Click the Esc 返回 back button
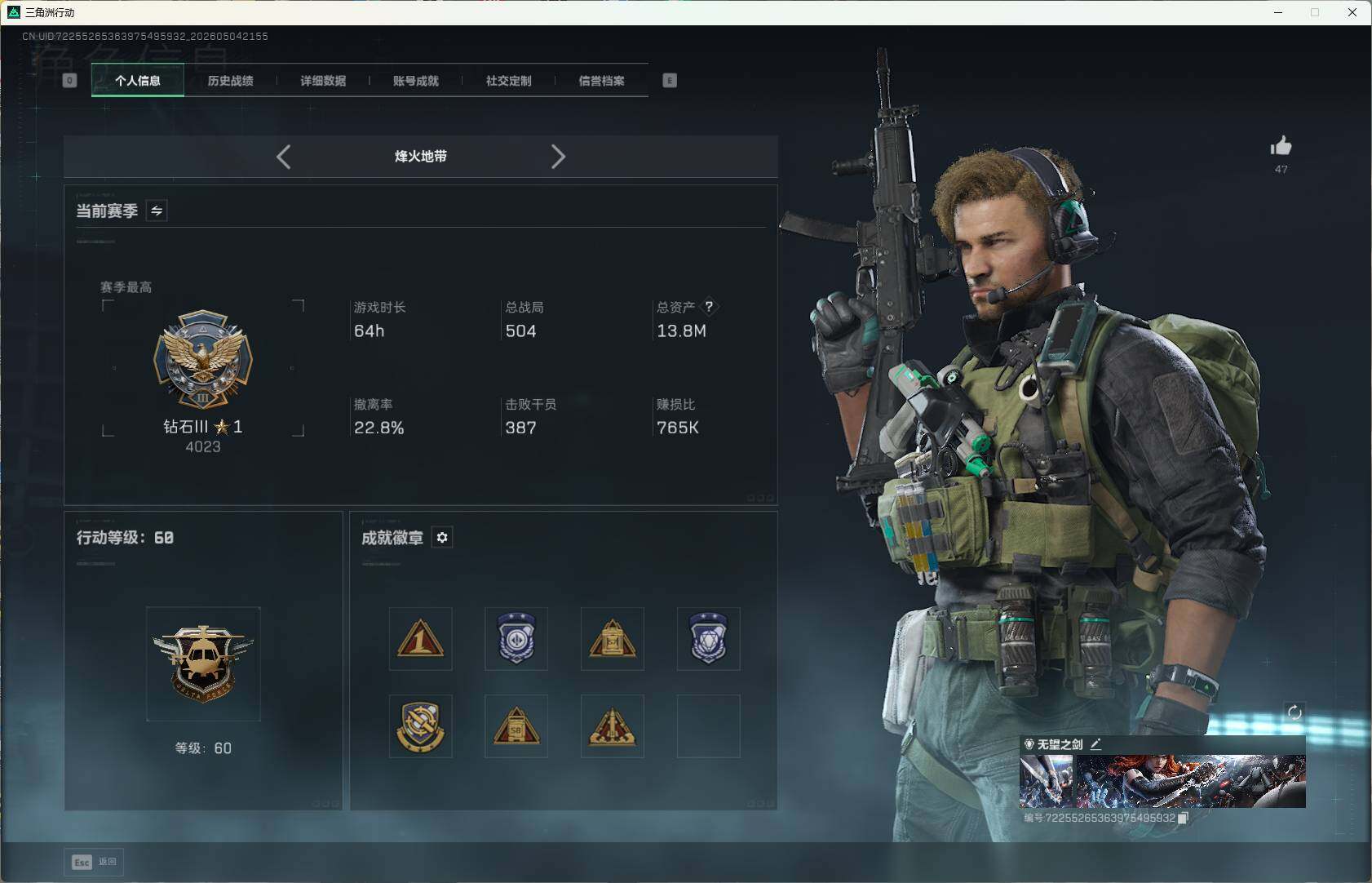This screenshot has width=1372, height=883. pyautogui.click(x=94, y=862)
